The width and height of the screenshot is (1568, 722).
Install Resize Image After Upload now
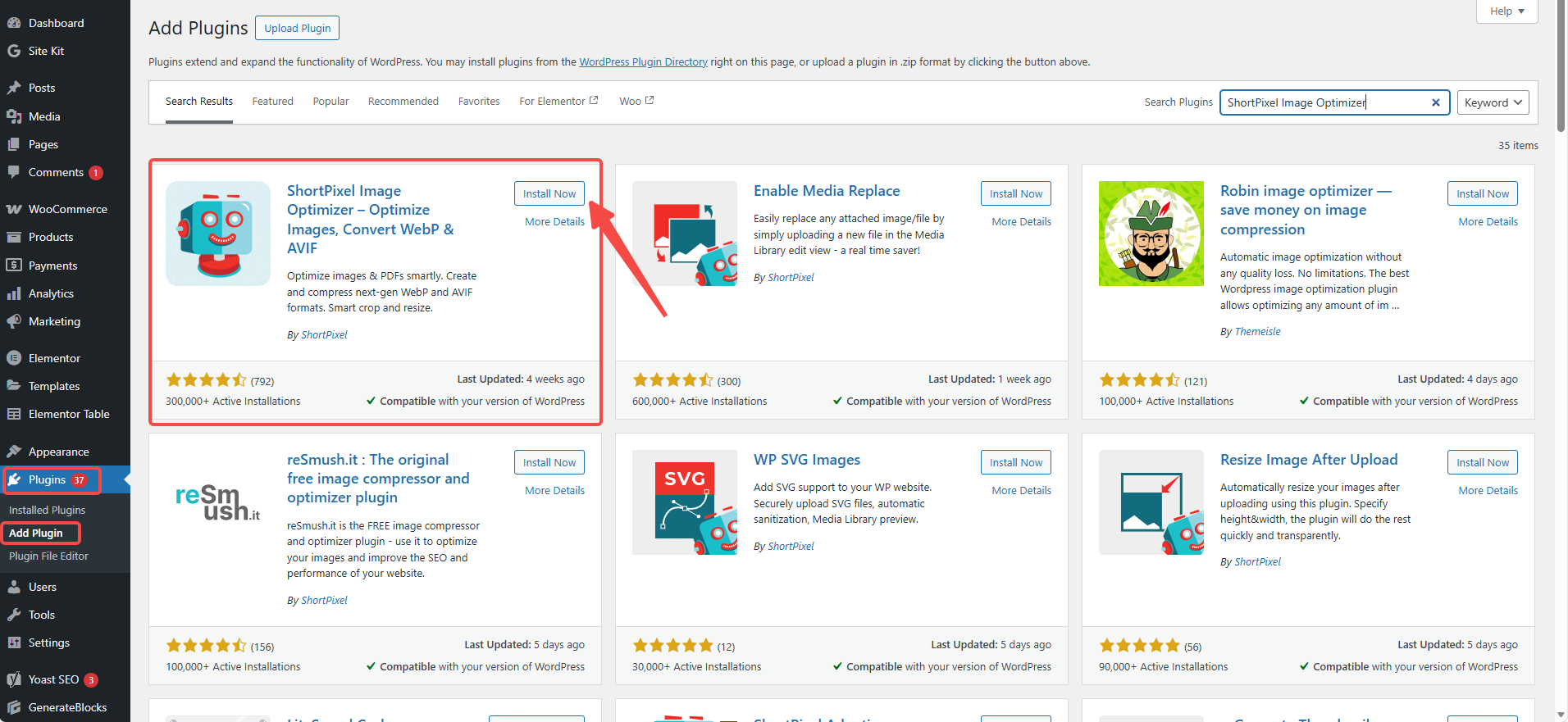pyautogui.click(x=1483, y=462)
